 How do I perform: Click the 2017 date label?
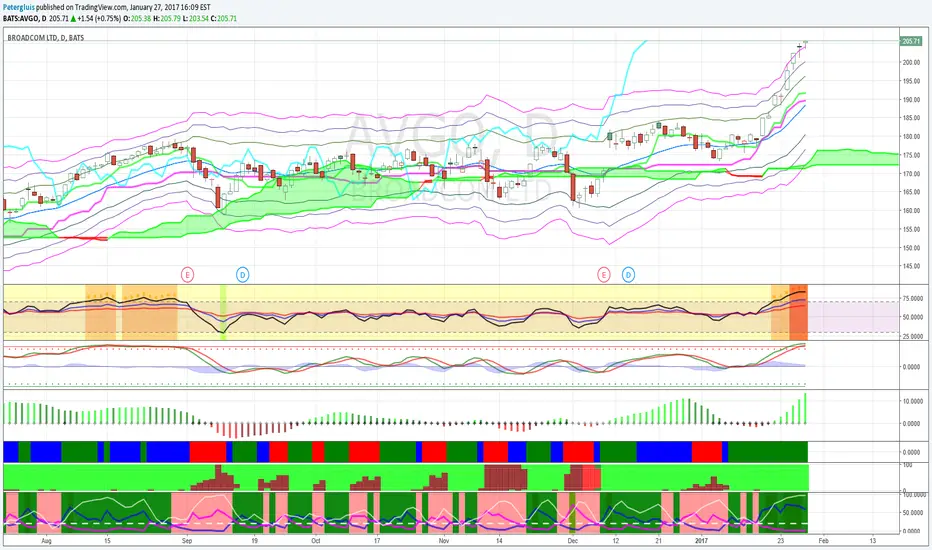(x=701, y=541)
